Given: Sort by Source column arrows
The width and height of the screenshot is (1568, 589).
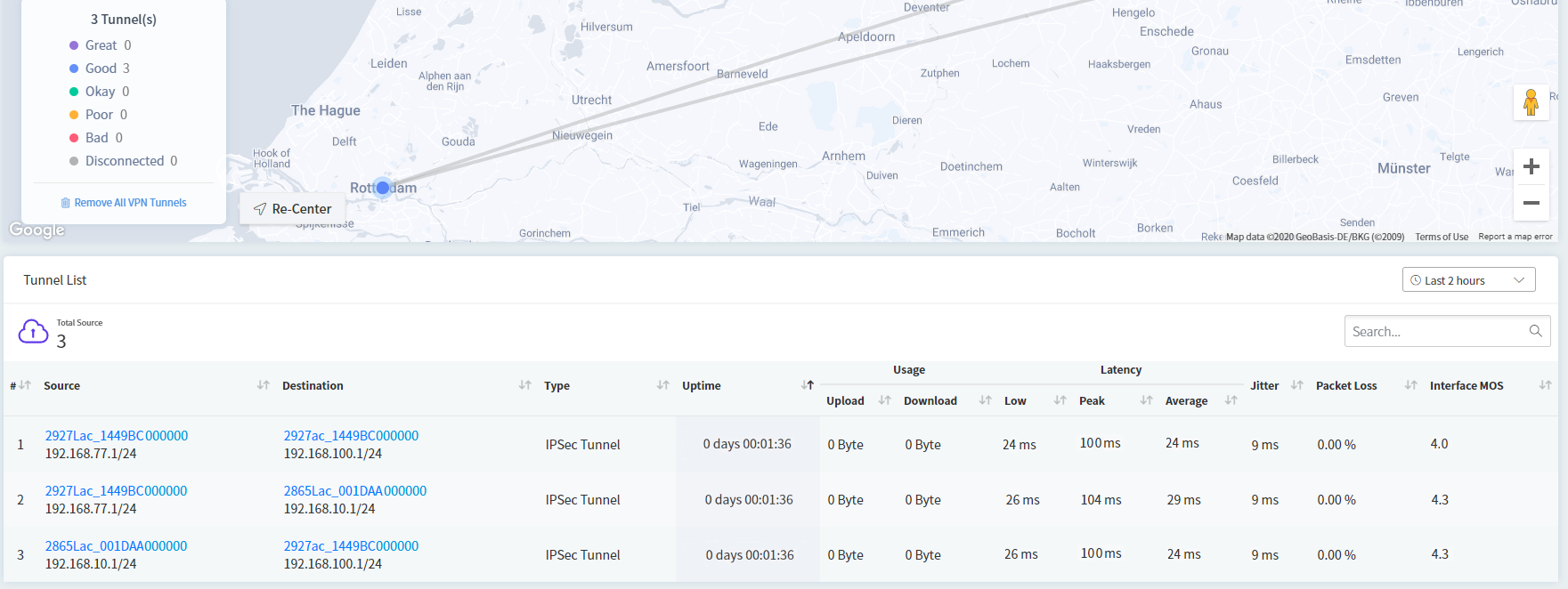Looking at the screenshot, I should (x=264, y=385).
